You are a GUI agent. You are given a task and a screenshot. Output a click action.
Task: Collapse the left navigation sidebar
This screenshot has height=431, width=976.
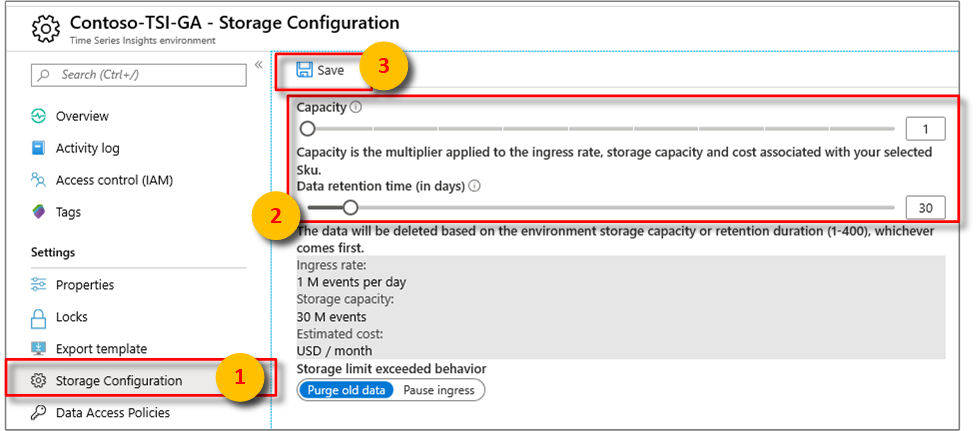pos(258,65)
